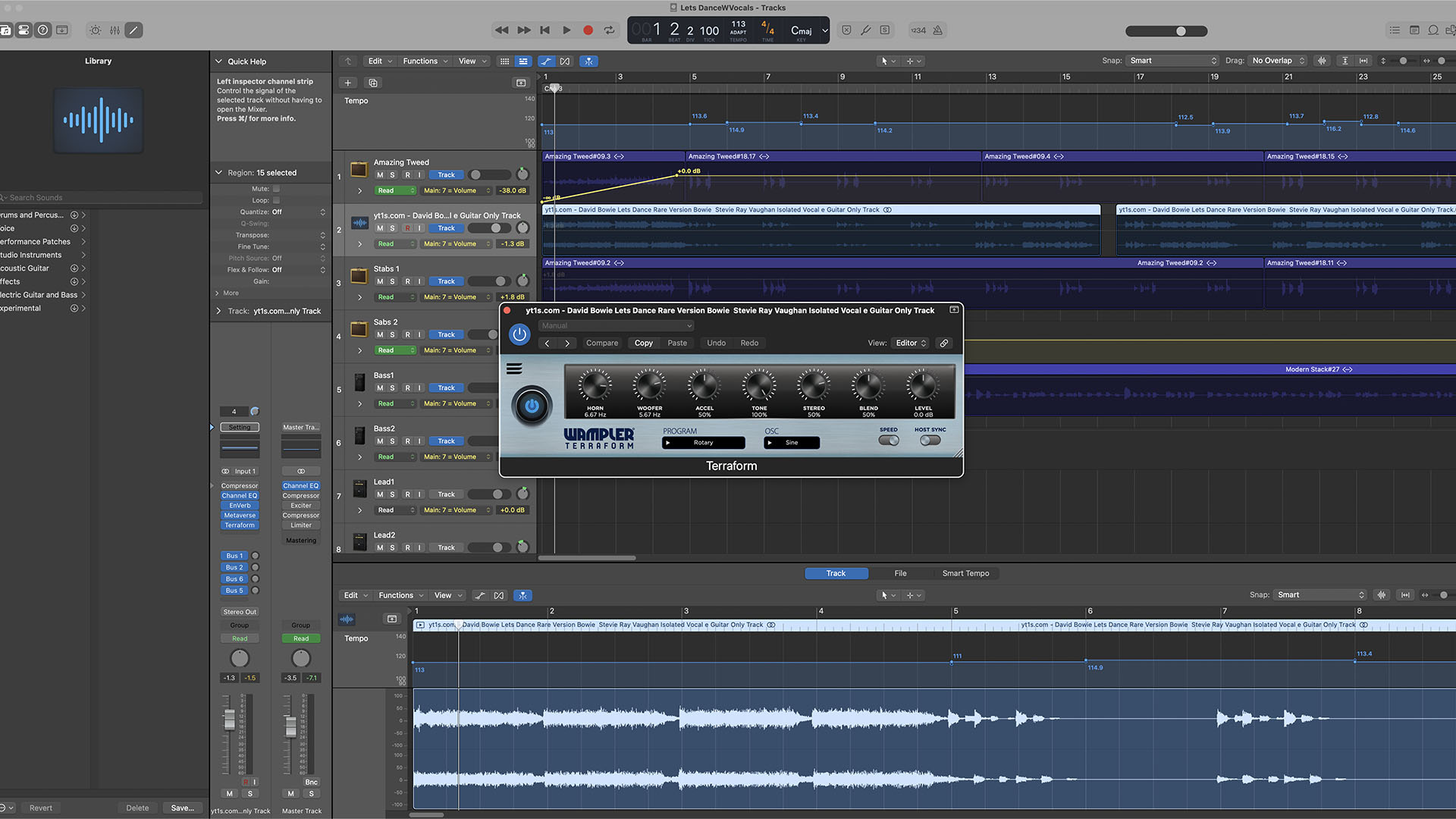Viewport: 1456px width, 819px height.
Task: Adjust the Lead1 track volume slider
Action: coord(489,494)
